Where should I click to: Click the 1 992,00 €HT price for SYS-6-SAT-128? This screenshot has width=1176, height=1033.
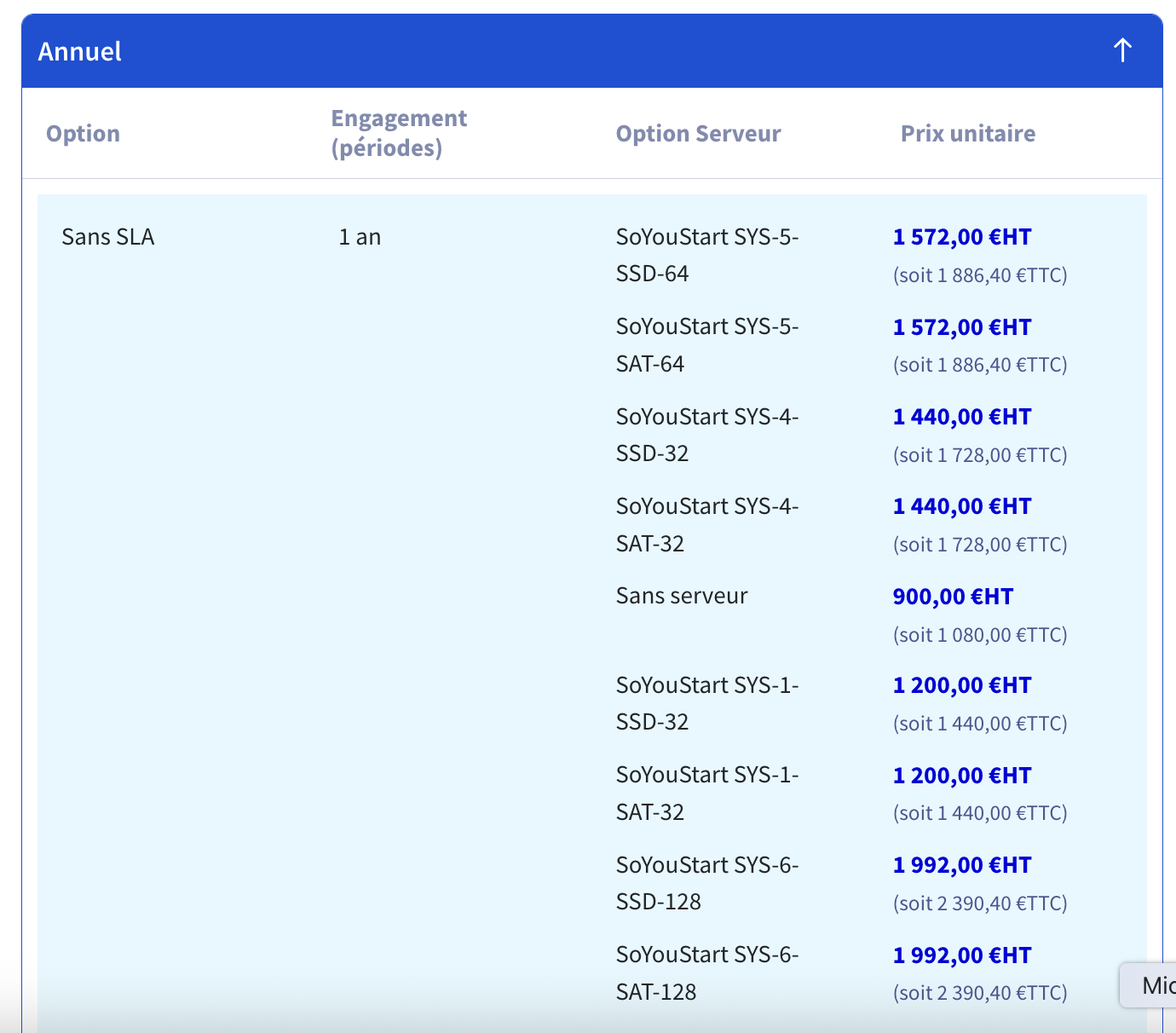pyautogui.click(x=962, y=955)
